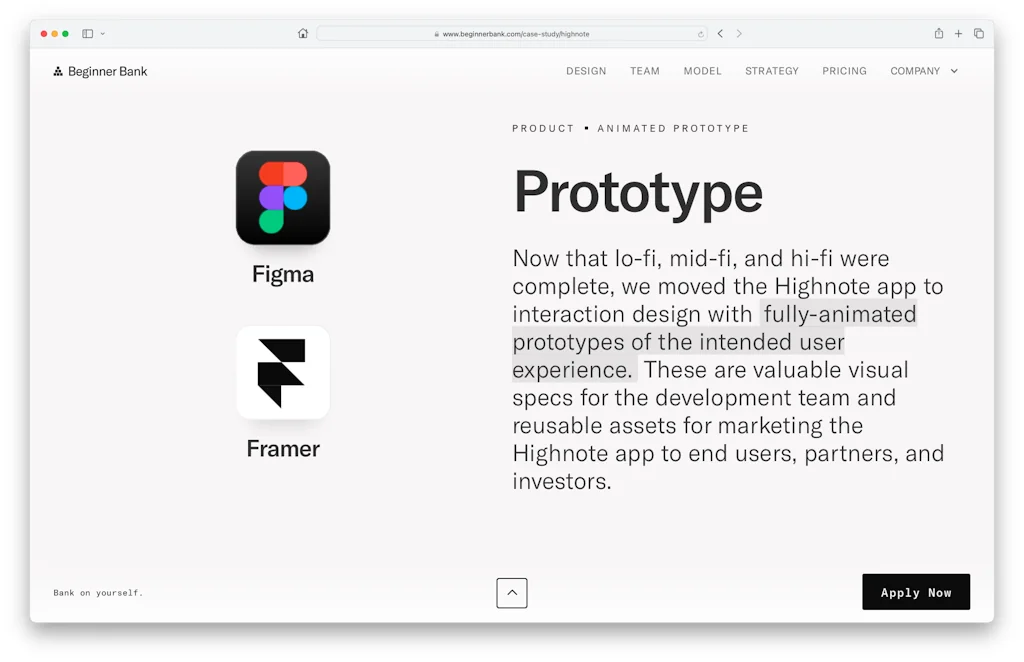Click the Beginner Bank logo
Viewport: 1024px width, 662px height.
[x=100, y=71]
